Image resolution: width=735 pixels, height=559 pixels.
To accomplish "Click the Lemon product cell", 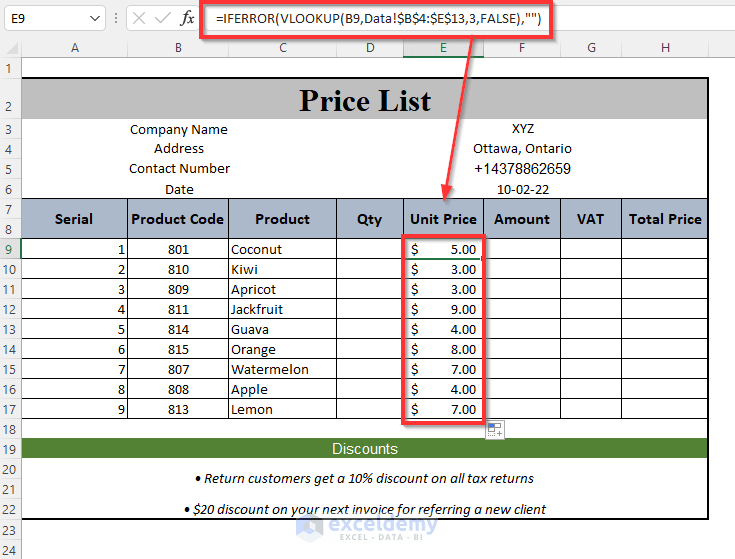I will tap(282, 410).
